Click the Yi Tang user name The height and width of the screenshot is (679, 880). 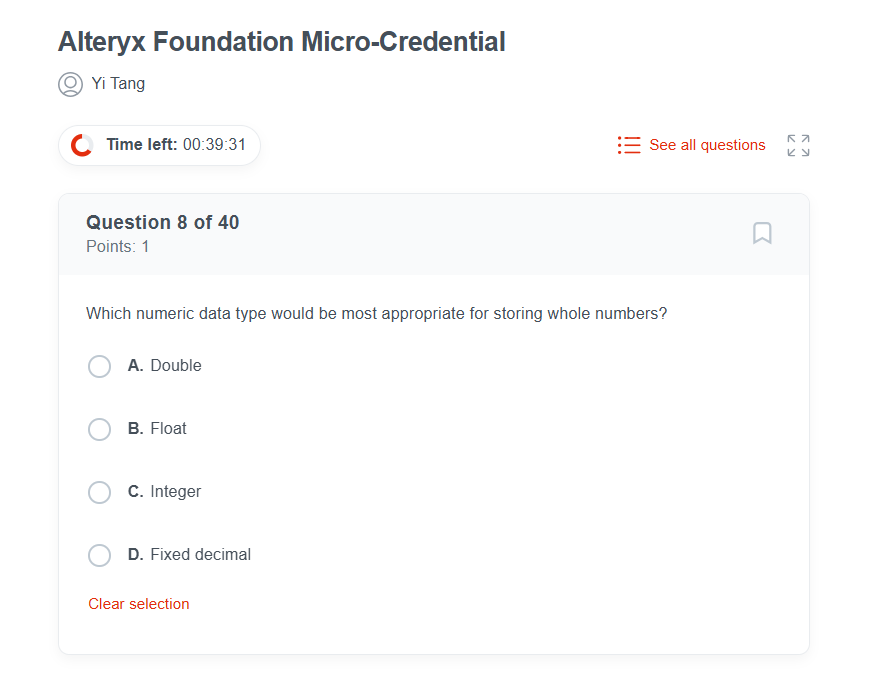pos(118,84)
